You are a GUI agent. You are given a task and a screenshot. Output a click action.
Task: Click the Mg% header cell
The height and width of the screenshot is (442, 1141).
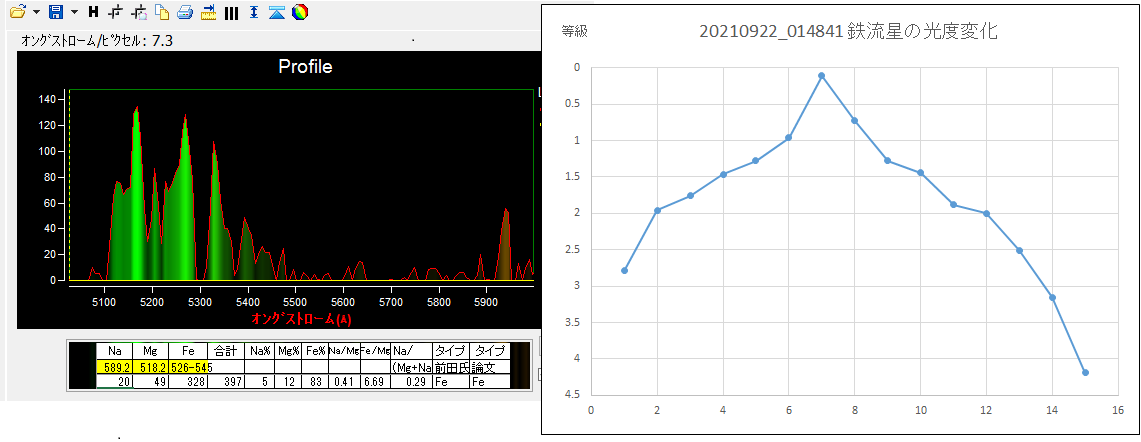coord(288,350)
